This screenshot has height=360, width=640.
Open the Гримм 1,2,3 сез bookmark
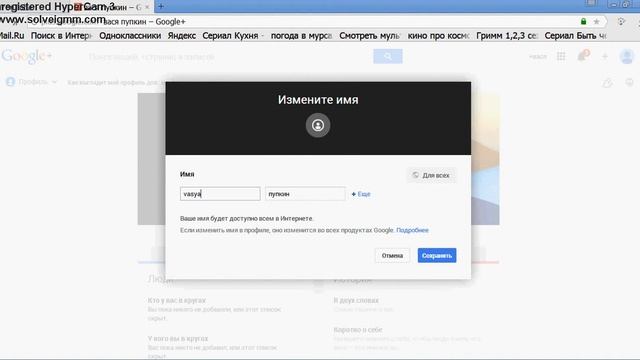(x=507, y=36)
